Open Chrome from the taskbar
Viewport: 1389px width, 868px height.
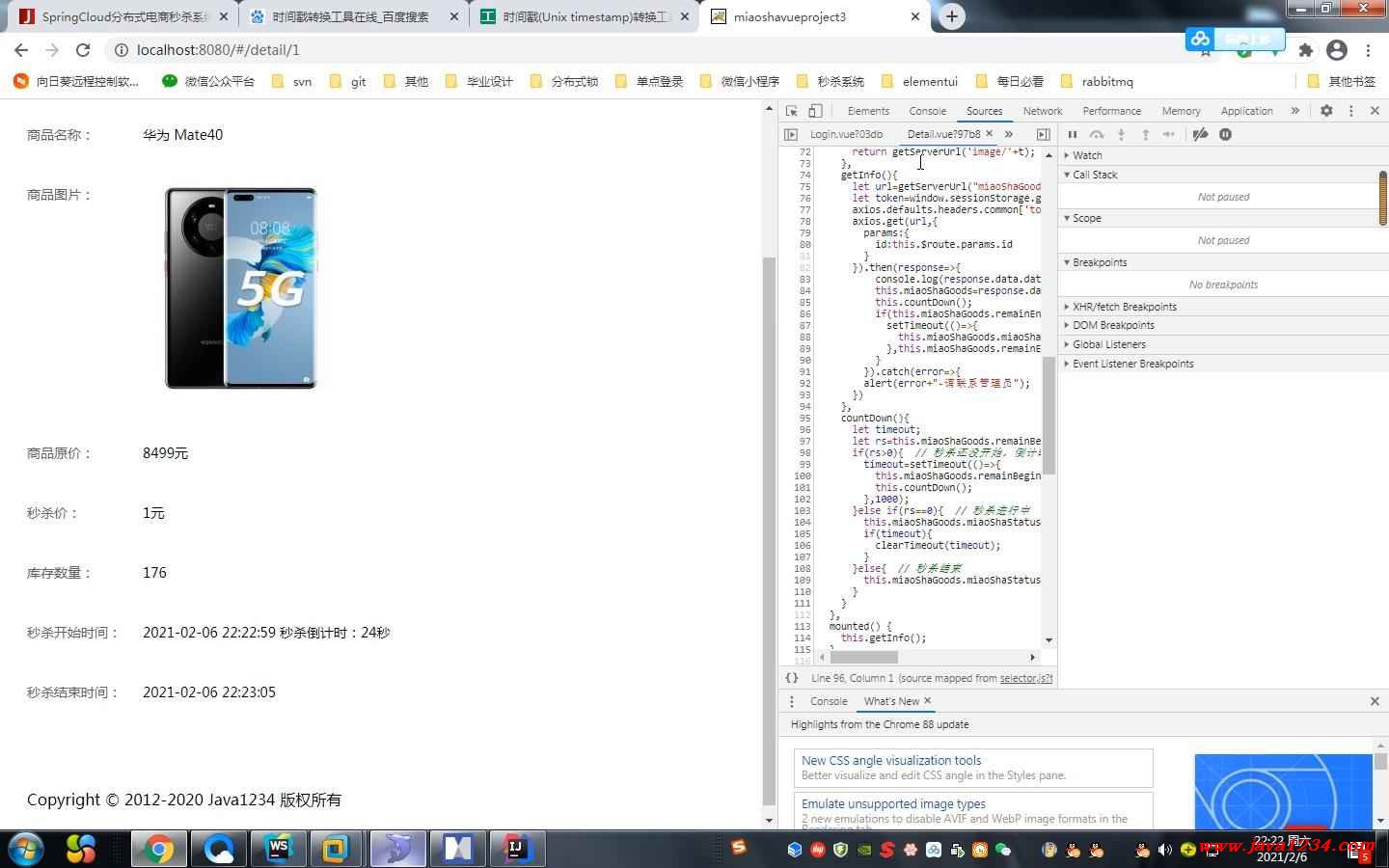pos(158,849)
